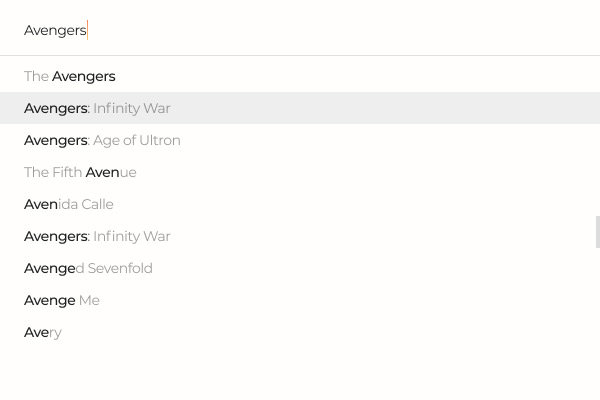Click the 'Calle' text in the suggestions
This screenshot has height=400, width=600.
(x=97, y=204)
